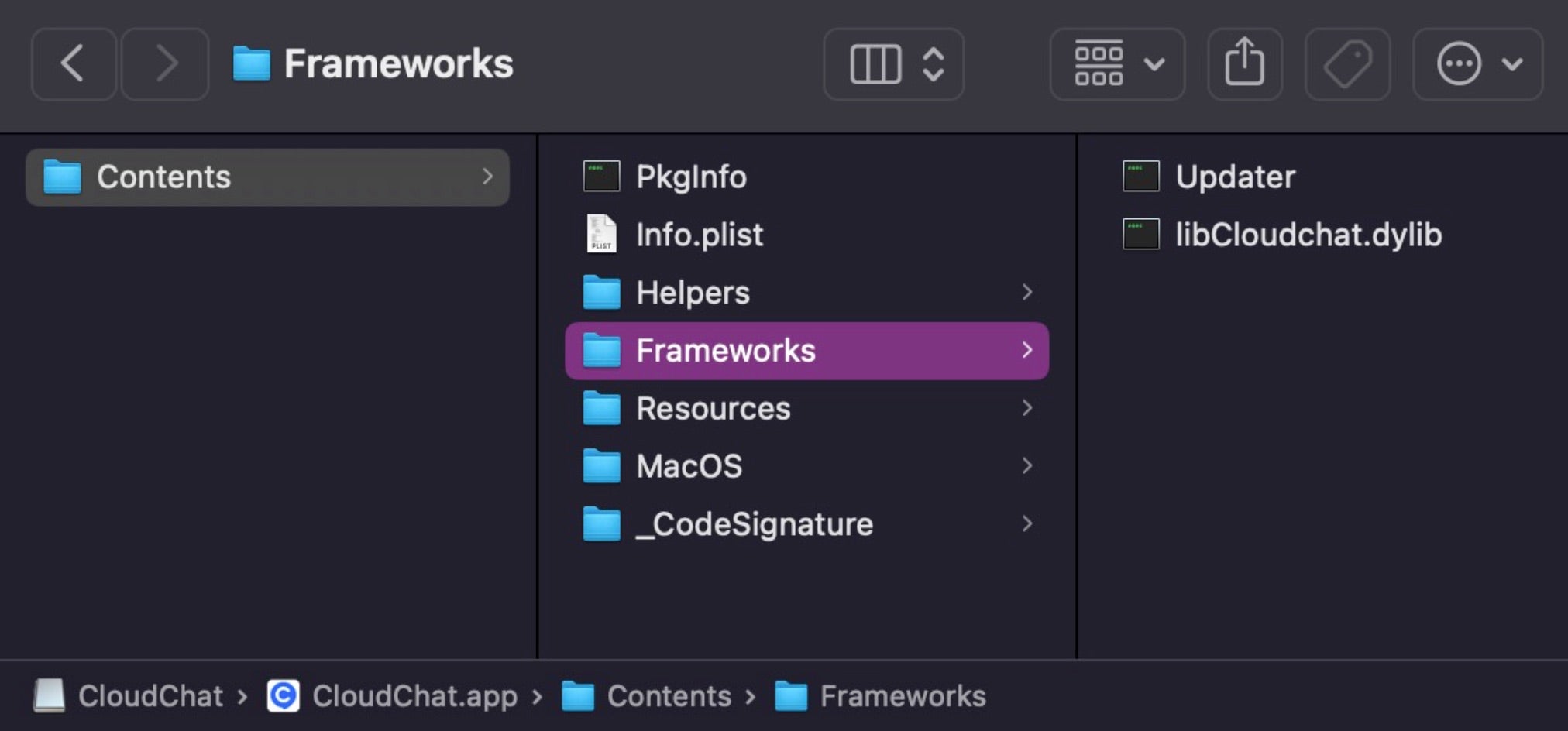Open the MacOS folder

pyautogui.click(x=689, y=466)
